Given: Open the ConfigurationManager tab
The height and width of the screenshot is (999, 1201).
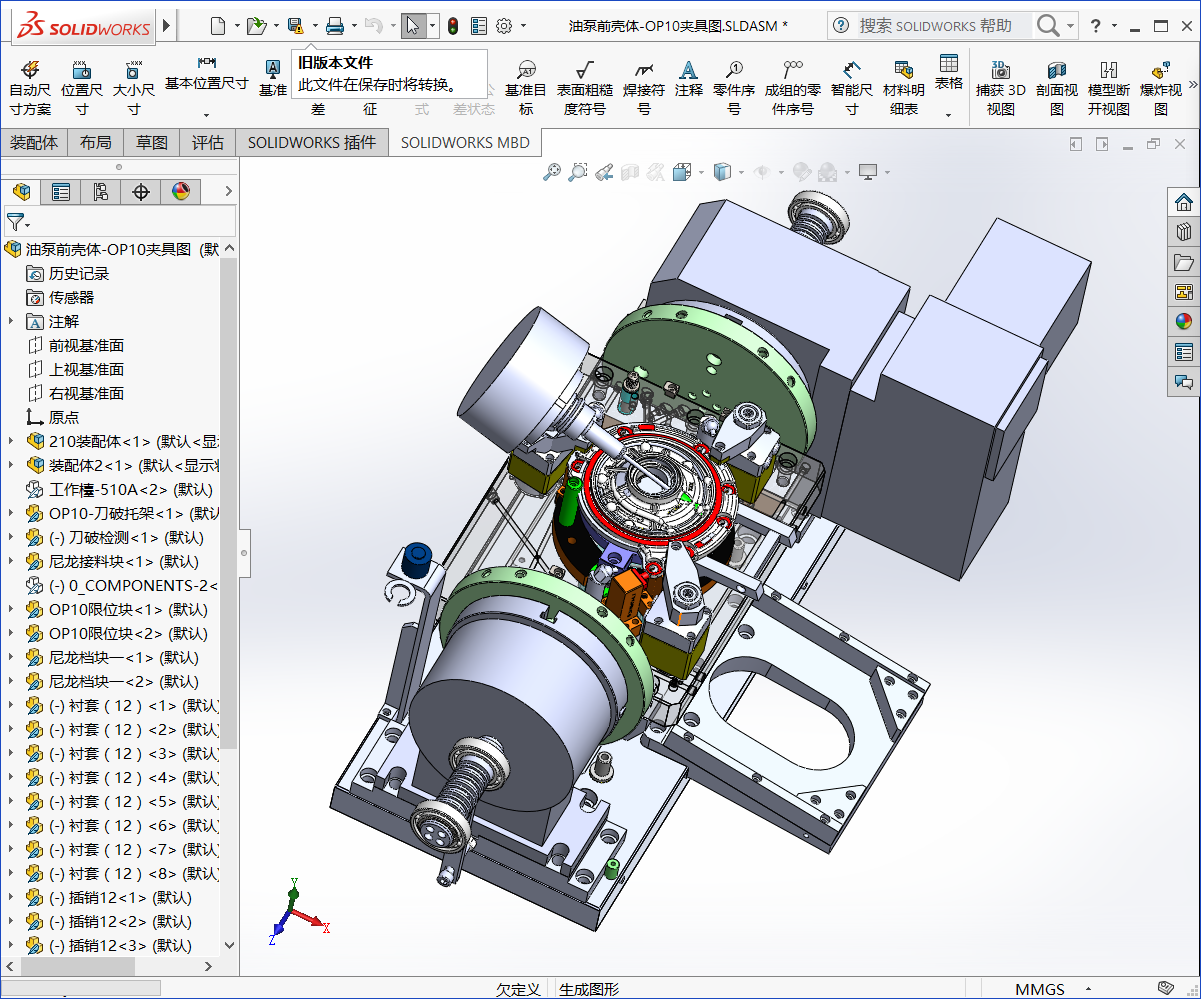Looking at the screenshot, I should click(x=101, y=192).
